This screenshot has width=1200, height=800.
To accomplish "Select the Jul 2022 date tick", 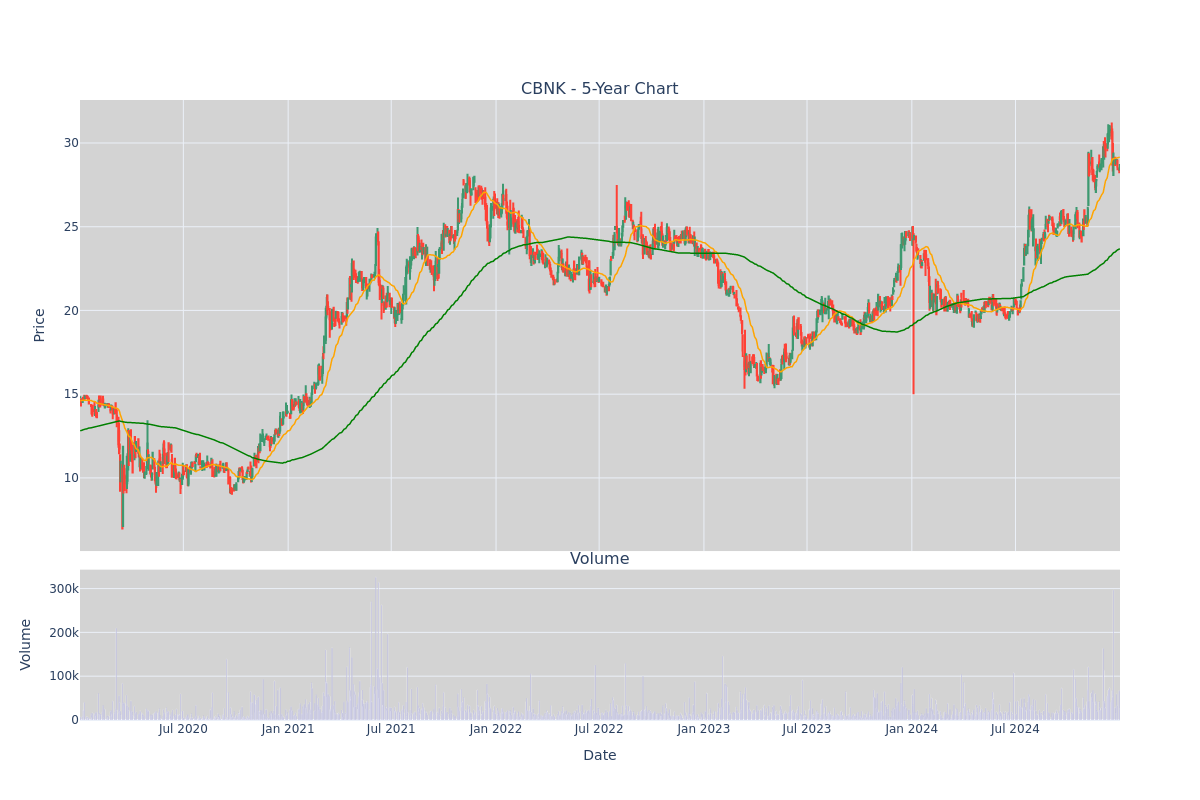I will (599, 729).
